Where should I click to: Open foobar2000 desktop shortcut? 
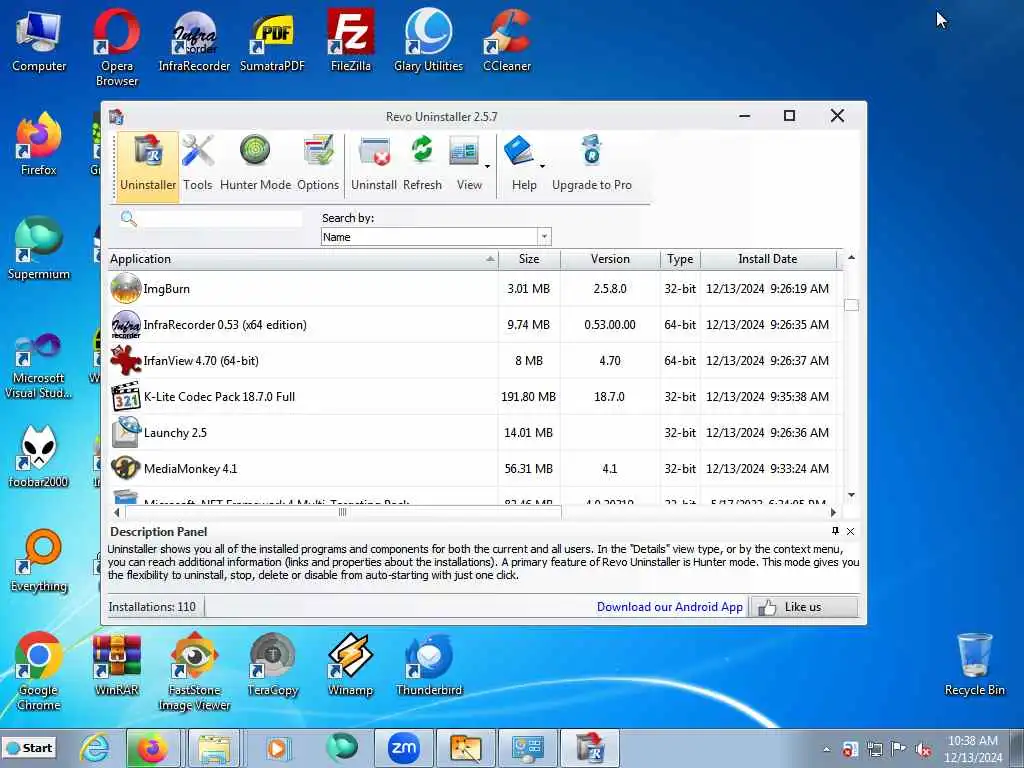click(39, 456)
